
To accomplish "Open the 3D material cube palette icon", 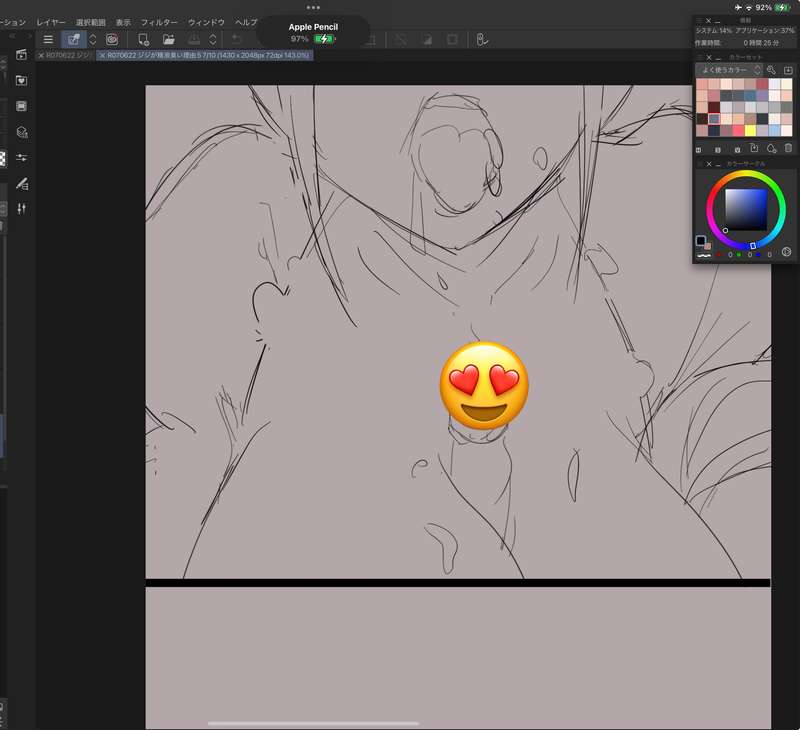I will [x=21, y=132].
